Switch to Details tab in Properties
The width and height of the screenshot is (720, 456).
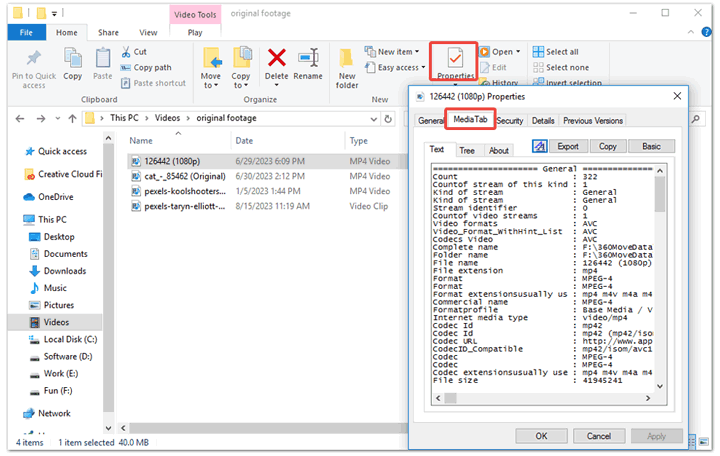point(543,121)
